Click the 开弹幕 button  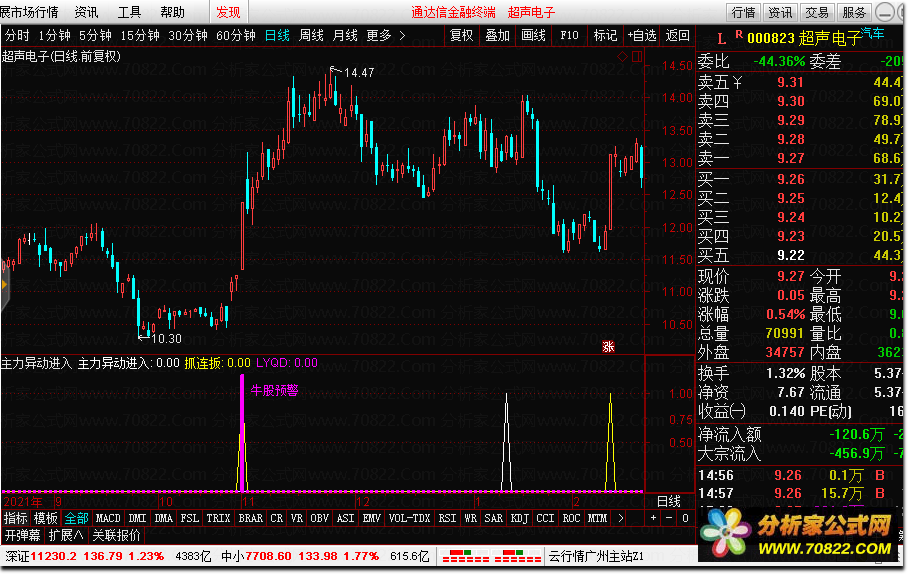point(23,535)
